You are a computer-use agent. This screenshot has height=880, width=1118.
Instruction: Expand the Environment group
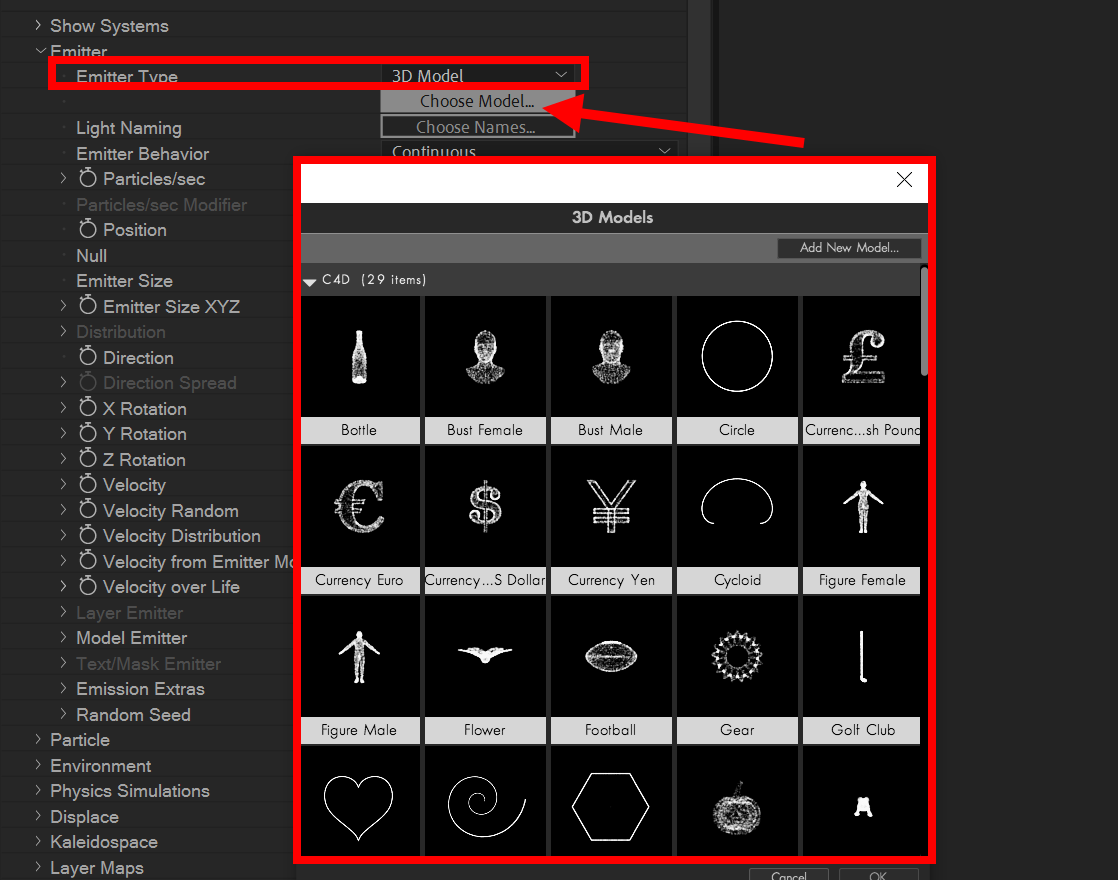click(38, 765)
